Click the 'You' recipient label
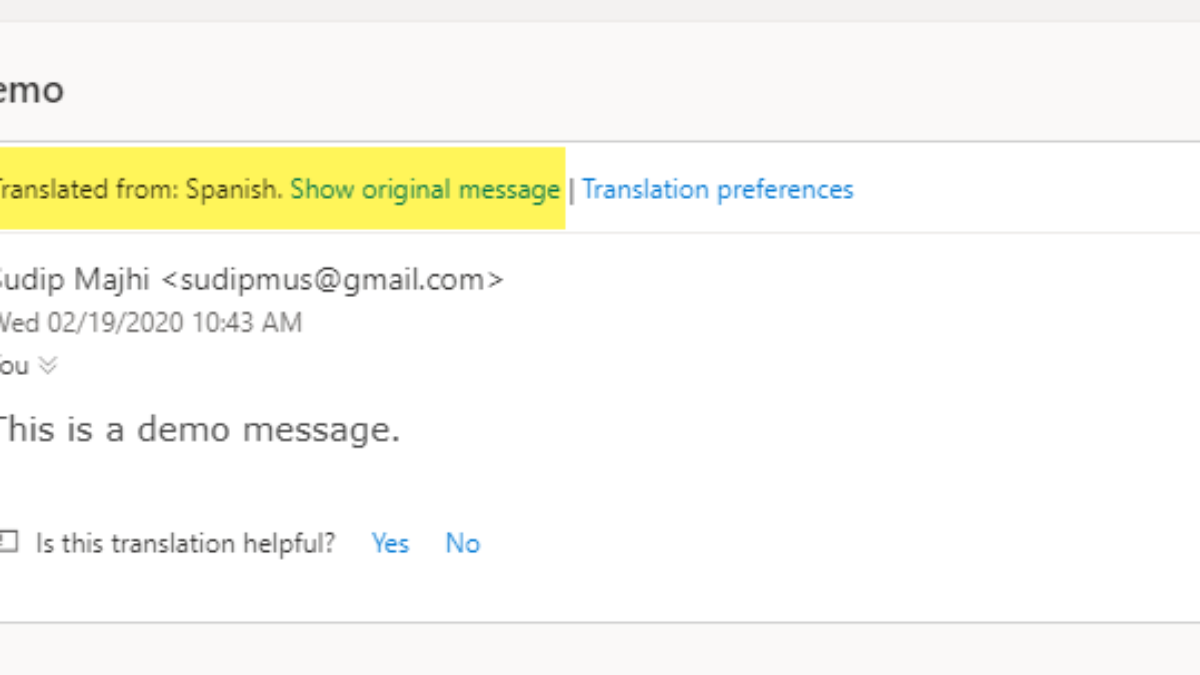This screenshot has width=1200, height=675. [x=14, y=366]
